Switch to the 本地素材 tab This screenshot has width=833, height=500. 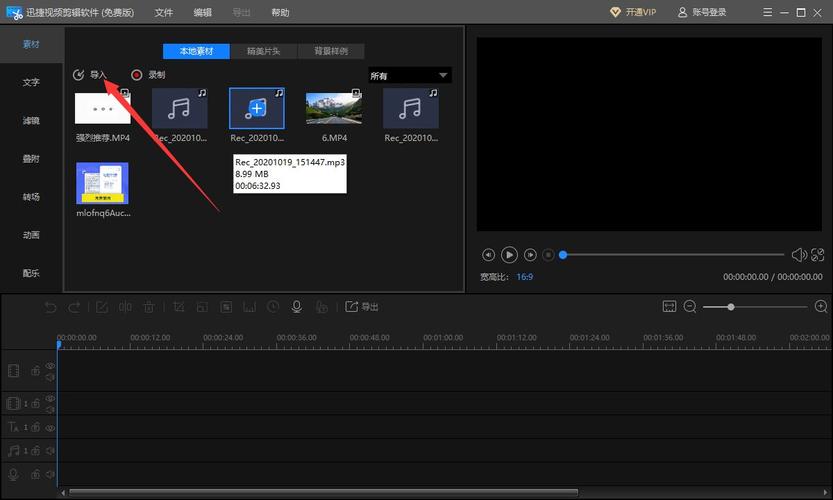pyautogui.click(x=196, y=51)
